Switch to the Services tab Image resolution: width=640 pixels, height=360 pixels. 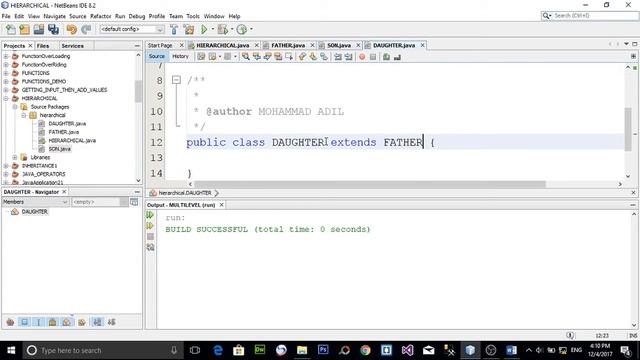click(72, 46)
